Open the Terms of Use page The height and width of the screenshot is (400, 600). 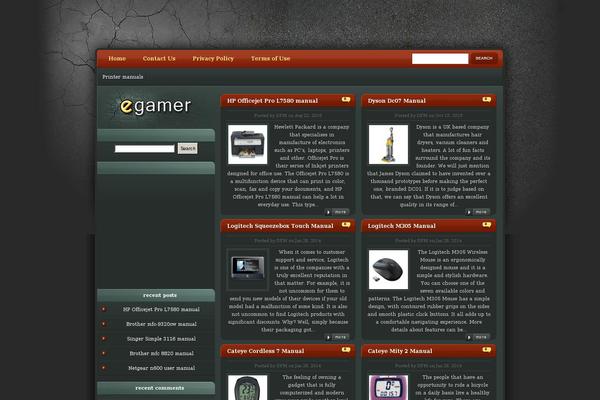click(271, 59)
